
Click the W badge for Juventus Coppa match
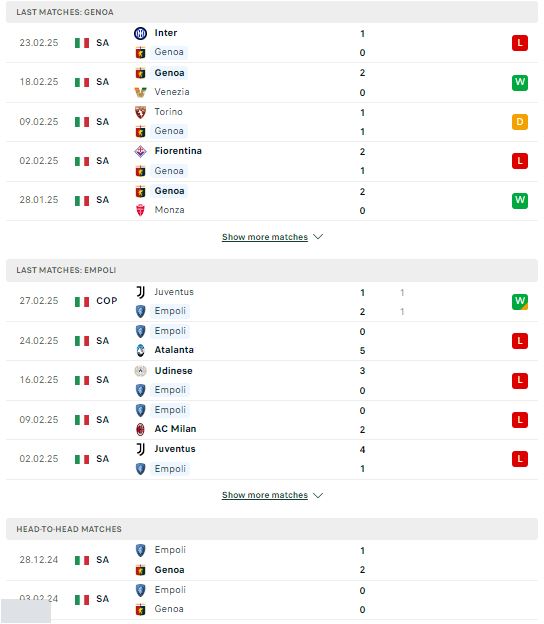click(520, 302)
